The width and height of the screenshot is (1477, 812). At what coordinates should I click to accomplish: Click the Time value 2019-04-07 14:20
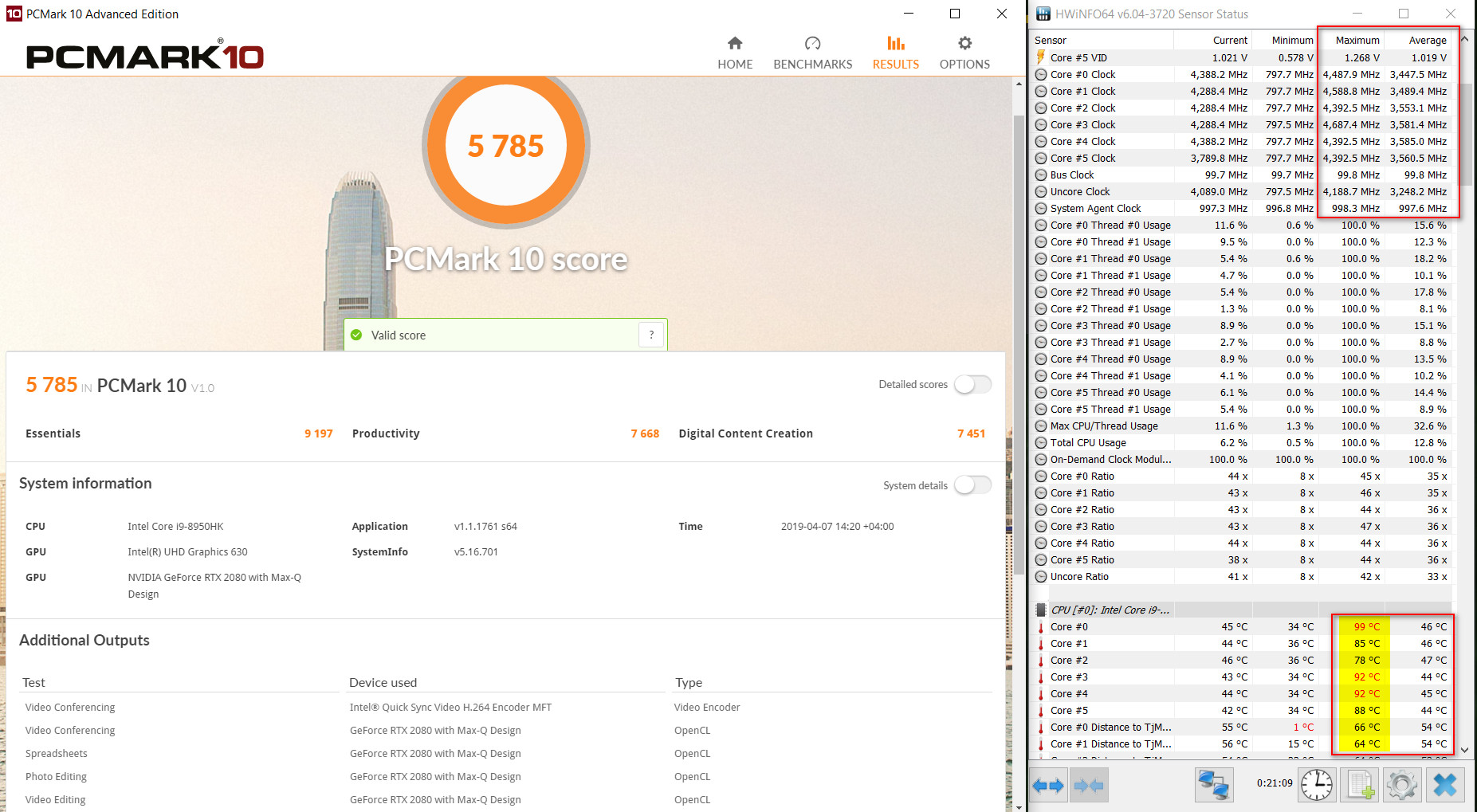click(837, 526)
